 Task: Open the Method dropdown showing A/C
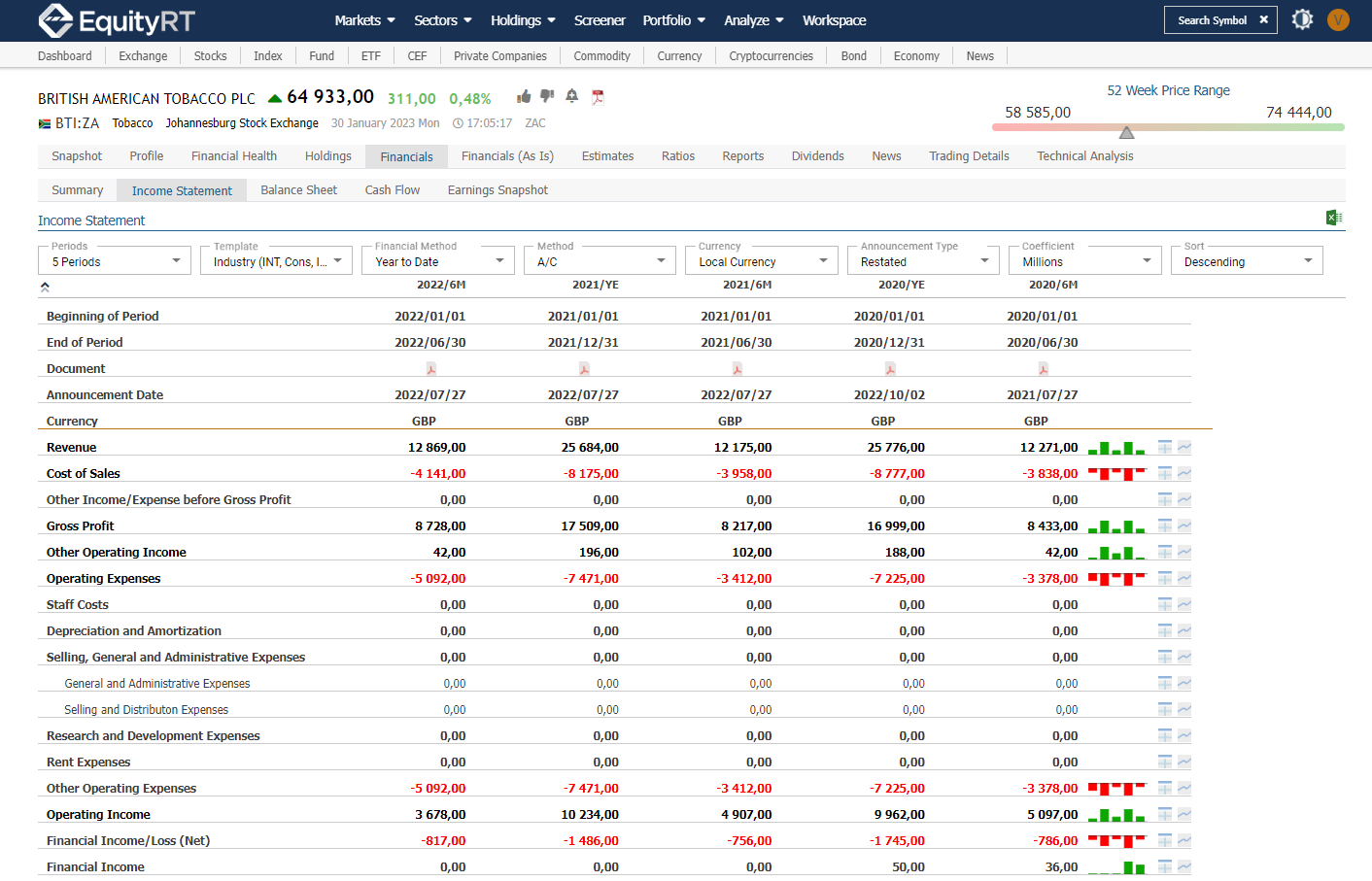pyautogui.click(x=600, y=260)
